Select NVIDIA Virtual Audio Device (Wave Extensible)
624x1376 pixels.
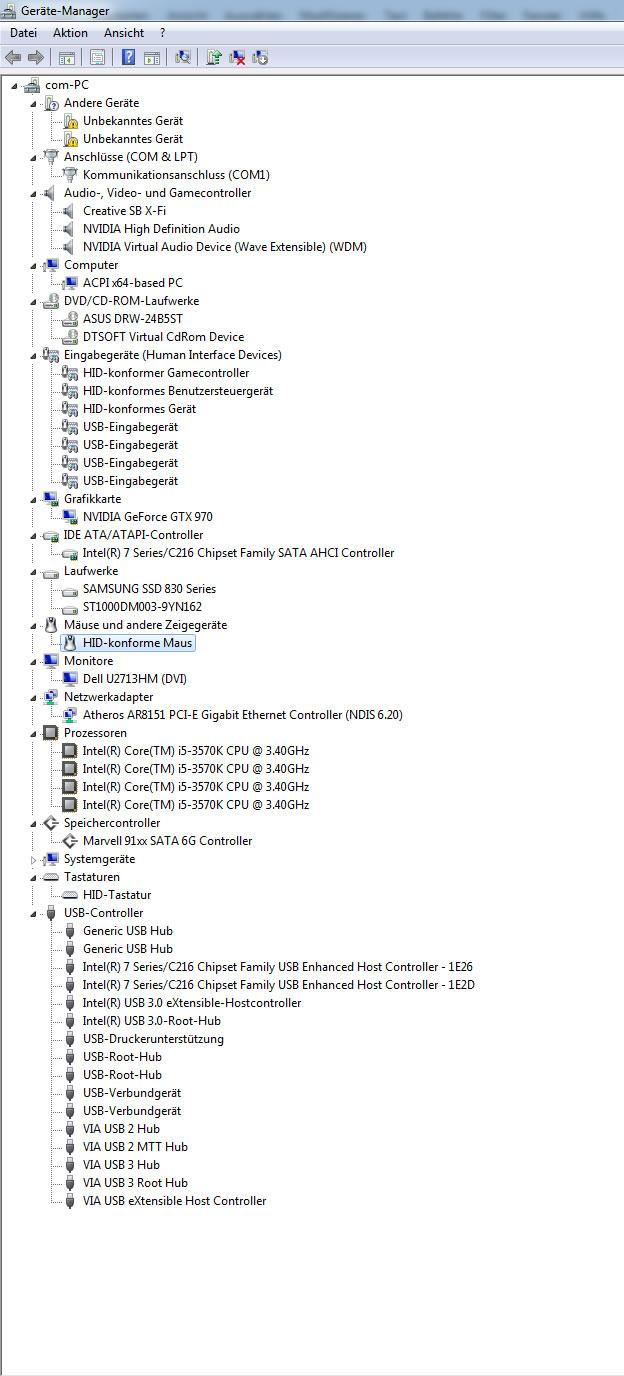[225, 247]
